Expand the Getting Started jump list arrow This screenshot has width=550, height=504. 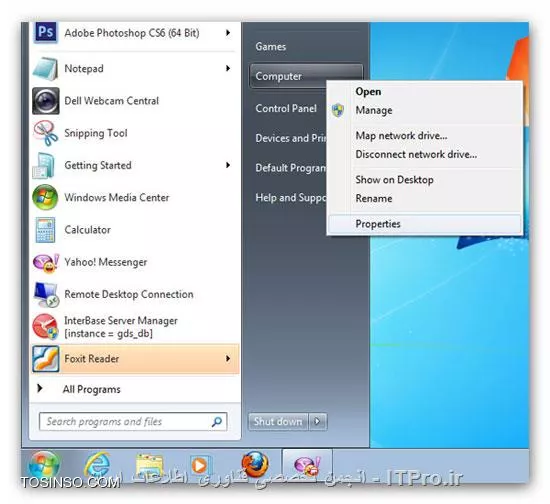pos(228,165)
